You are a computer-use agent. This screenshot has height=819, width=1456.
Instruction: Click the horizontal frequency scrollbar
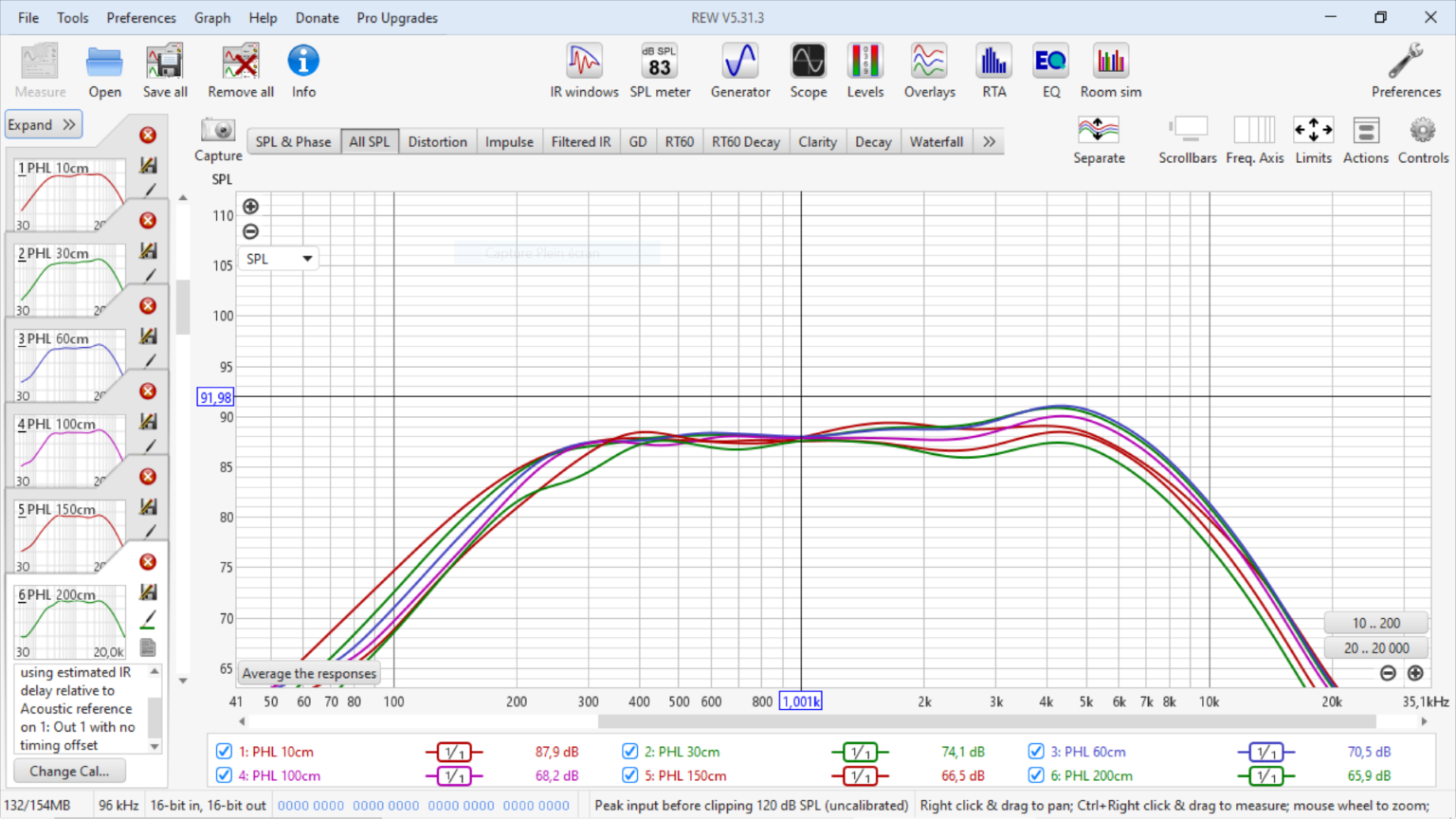986,721
